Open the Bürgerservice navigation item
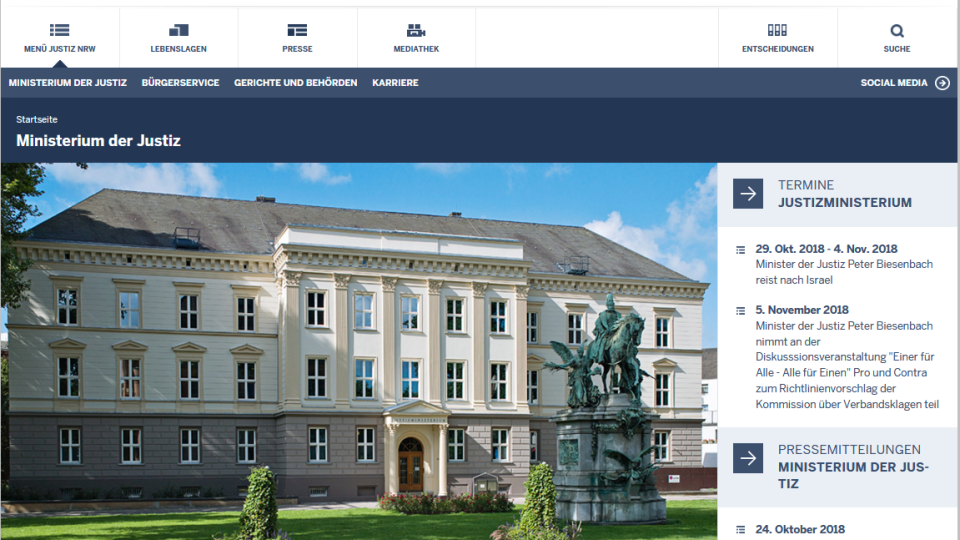 [181, 83]
